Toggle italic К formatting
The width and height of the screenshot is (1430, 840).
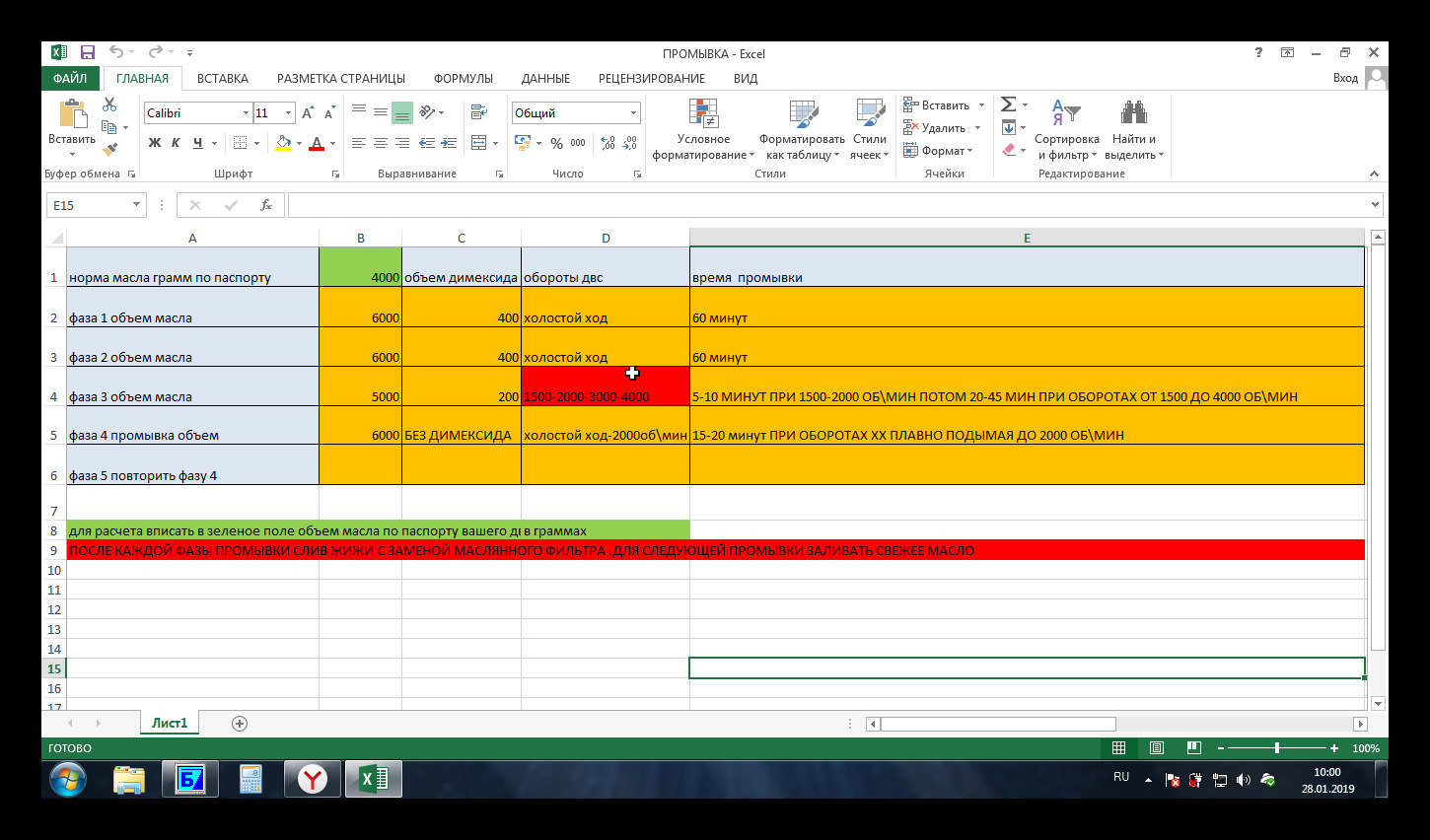point(176,143)
